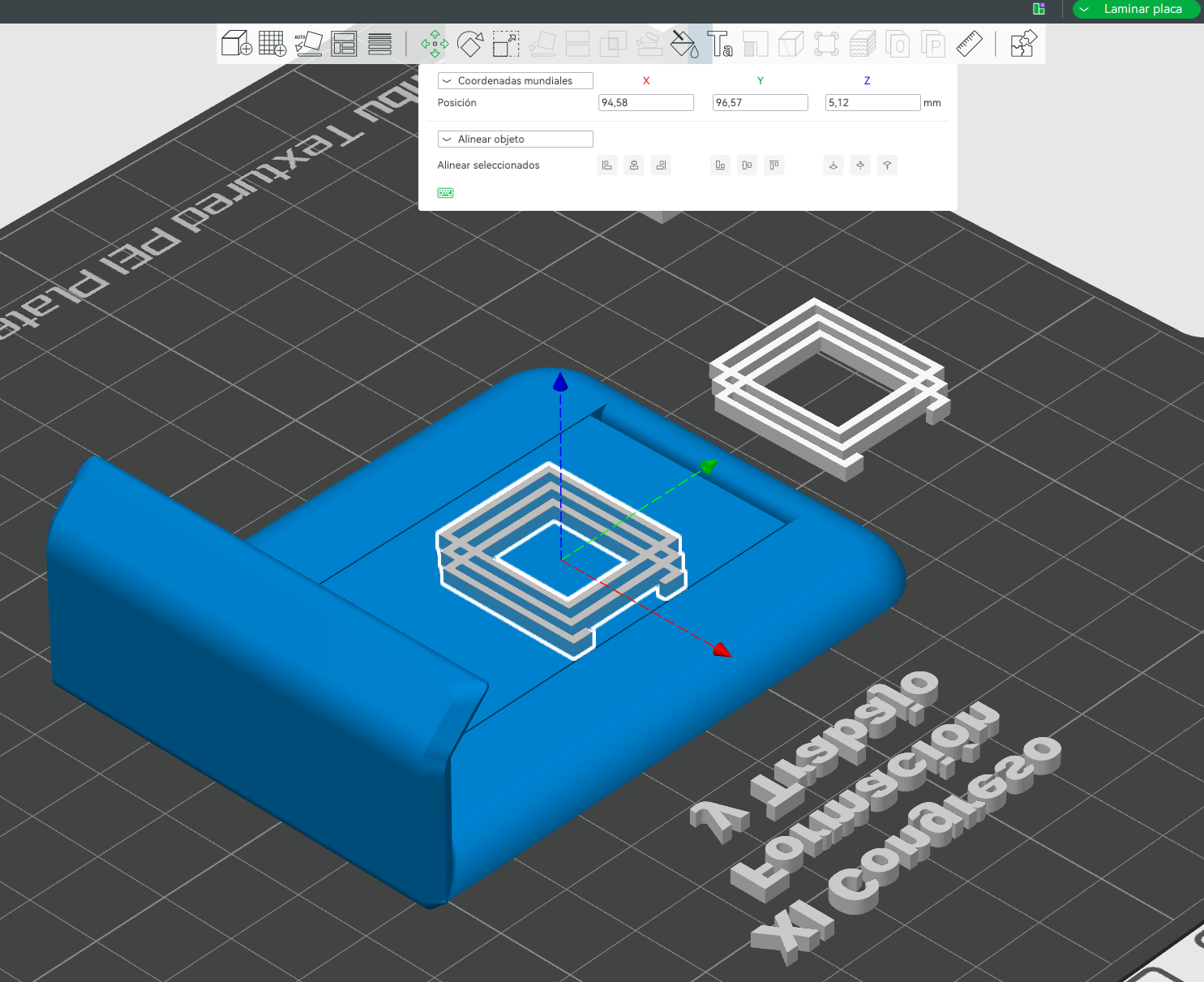The image size is (1204, 982).
Task: Add a new plate with the grid icon
Action: 272,44
